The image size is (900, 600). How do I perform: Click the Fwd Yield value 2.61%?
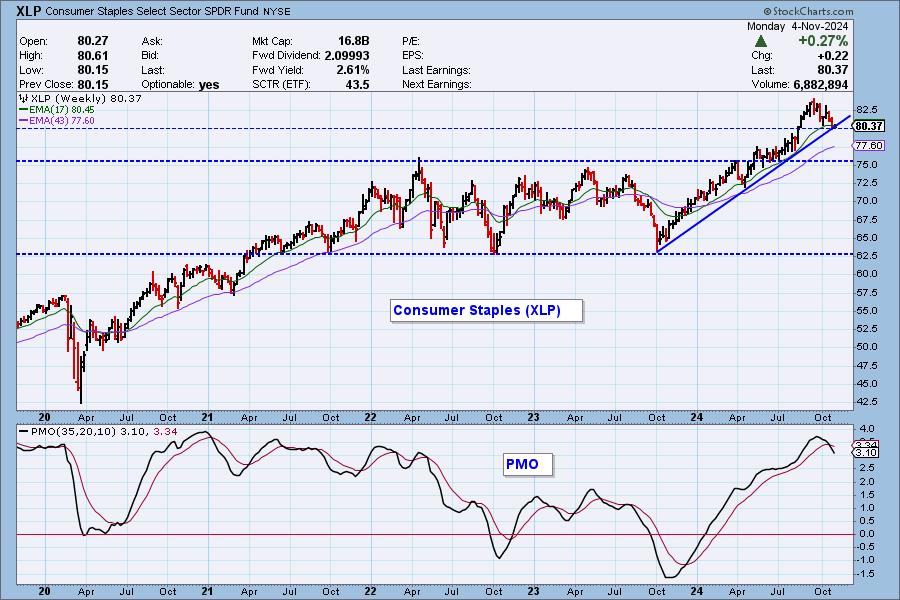(x=352, y=70)
